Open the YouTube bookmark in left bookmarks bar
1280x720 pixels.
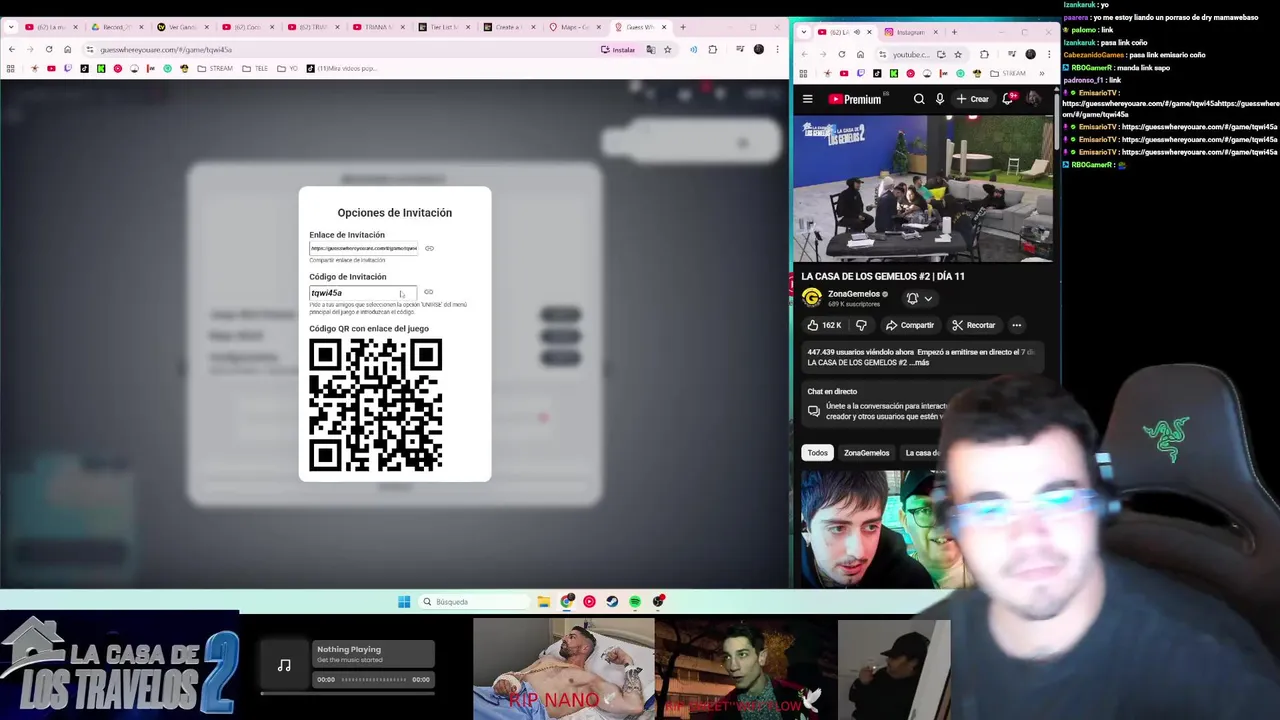point(51,68)
